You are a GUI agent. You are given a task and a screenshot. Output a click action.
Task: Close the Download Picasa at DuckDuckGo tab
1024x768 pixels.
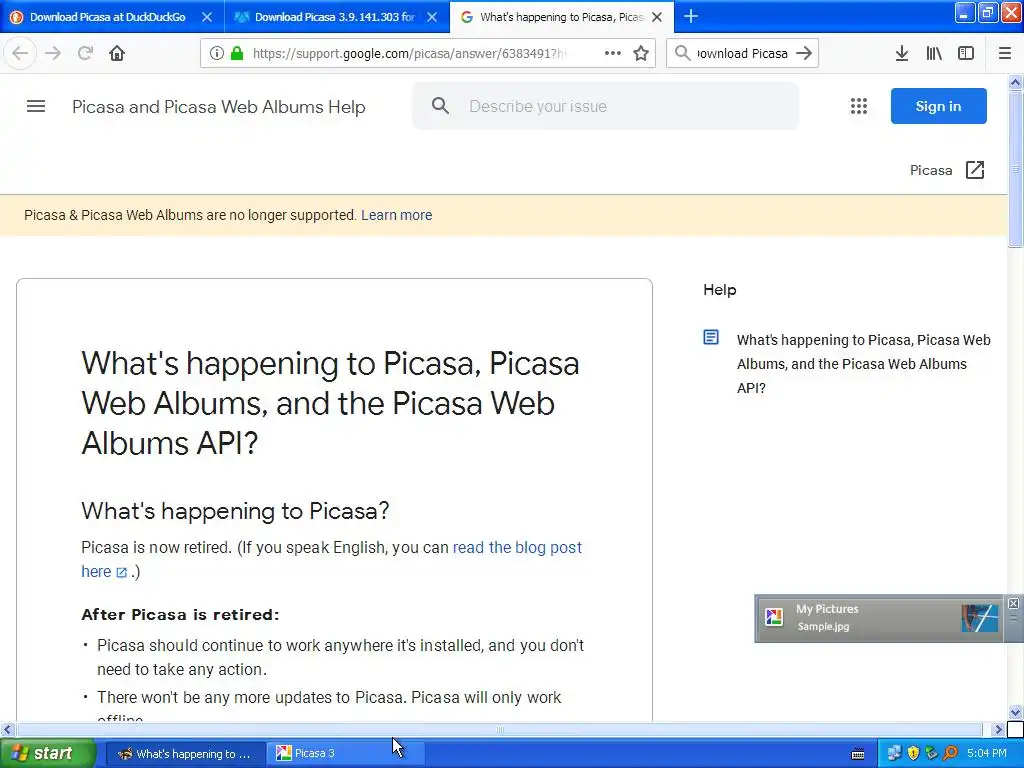point(207,17)
